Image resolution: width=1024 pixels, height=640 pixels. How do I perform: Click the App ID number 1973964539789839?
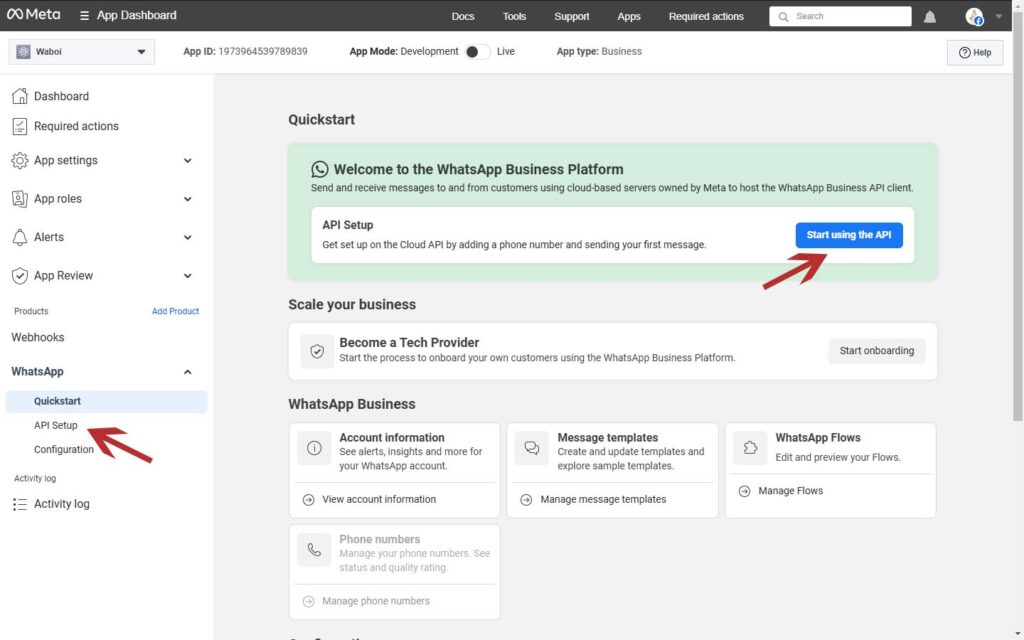[263, 52]
